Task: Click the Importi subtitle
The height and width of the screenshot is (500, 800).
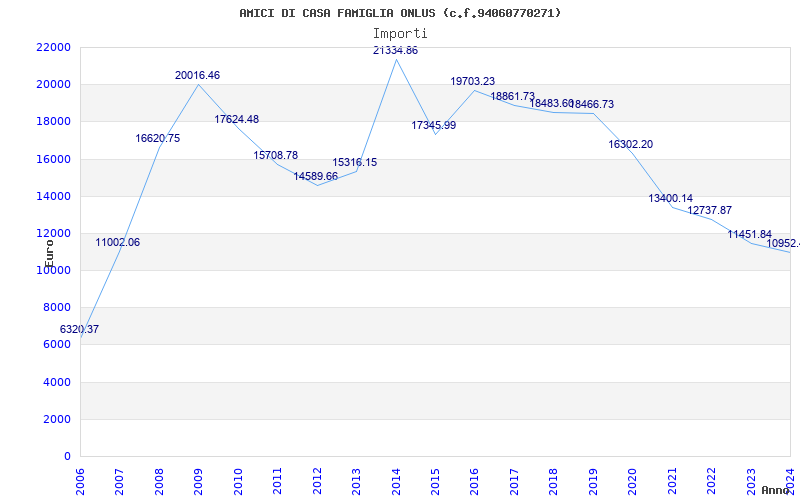Action: tap(400, 34)
